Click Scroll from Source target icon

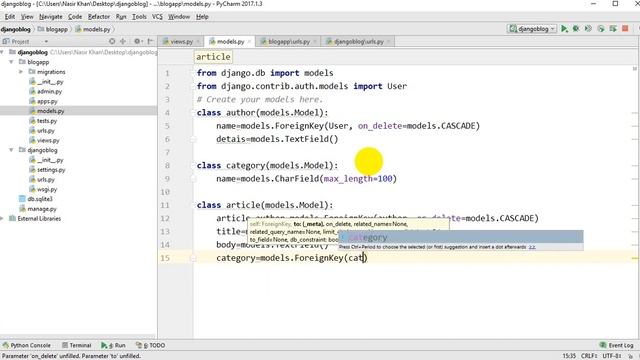coord(112,41)
